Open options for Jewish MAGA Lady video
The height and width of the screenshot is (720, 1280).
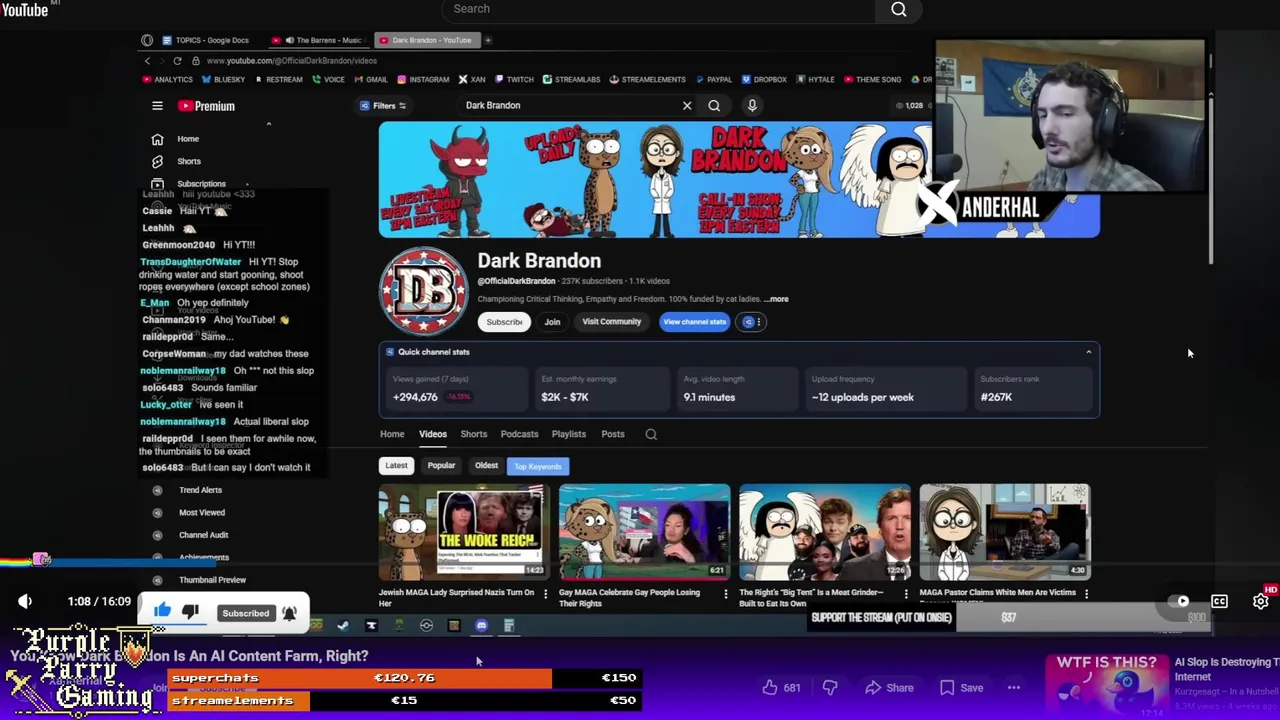[545, 594]
